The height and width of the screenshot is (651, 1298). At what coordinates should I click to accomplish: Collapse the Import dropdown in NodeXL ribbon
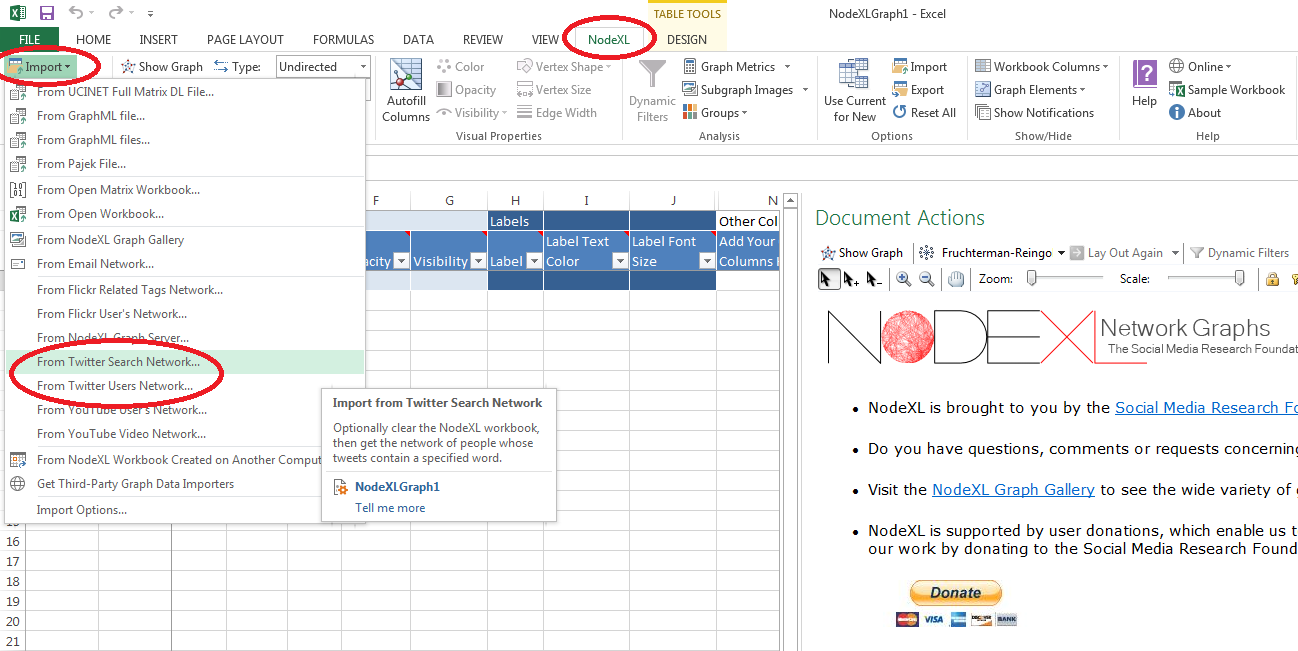40,67
